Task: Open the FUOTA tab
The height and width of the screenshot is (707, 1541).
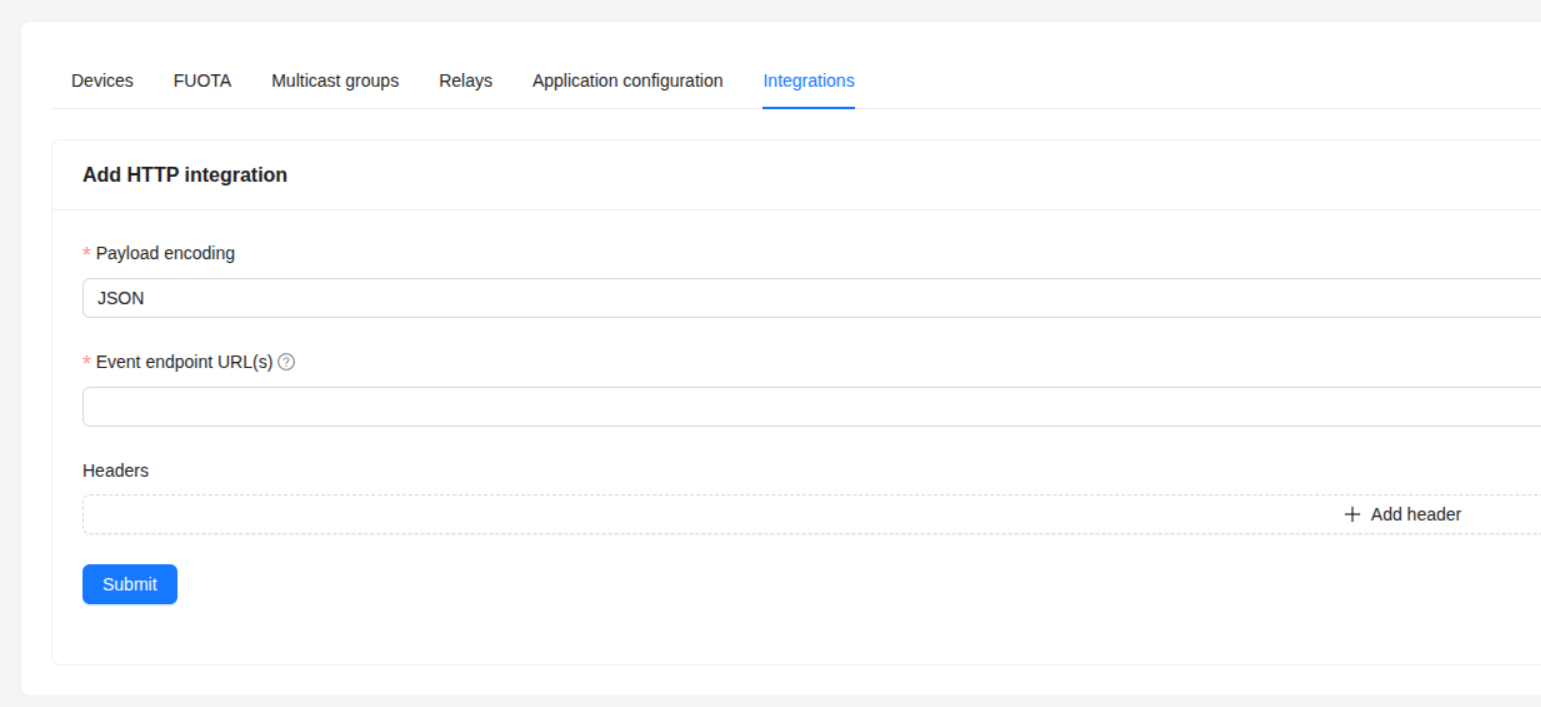Action: click(202, 81)
